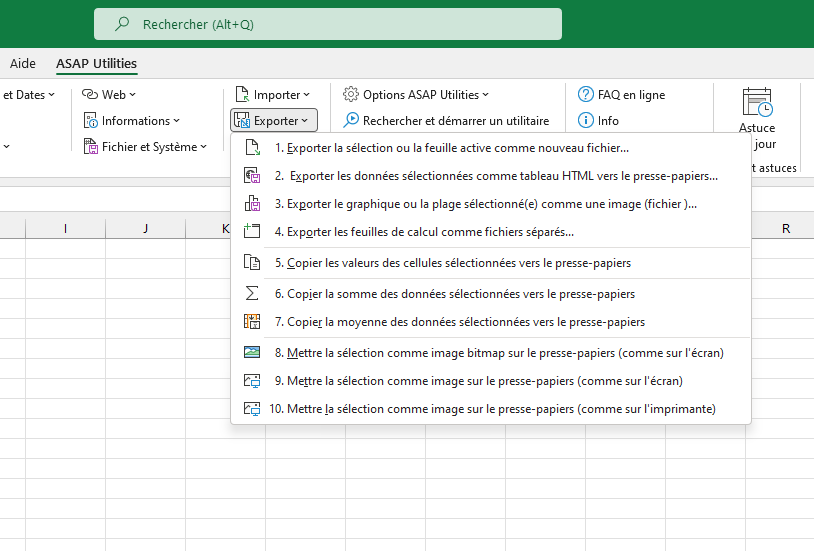Select column R header

[786, 229]
